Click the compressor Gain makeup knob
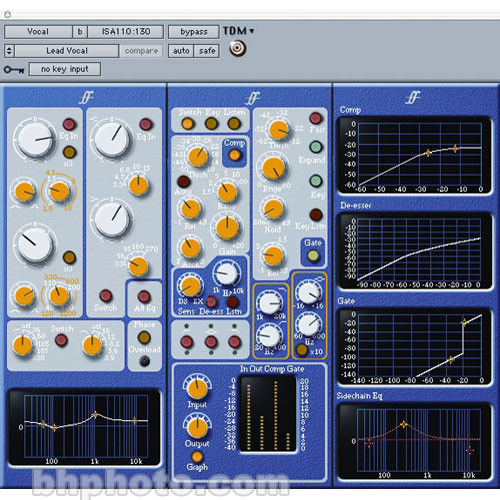 (x=227, y=227)
